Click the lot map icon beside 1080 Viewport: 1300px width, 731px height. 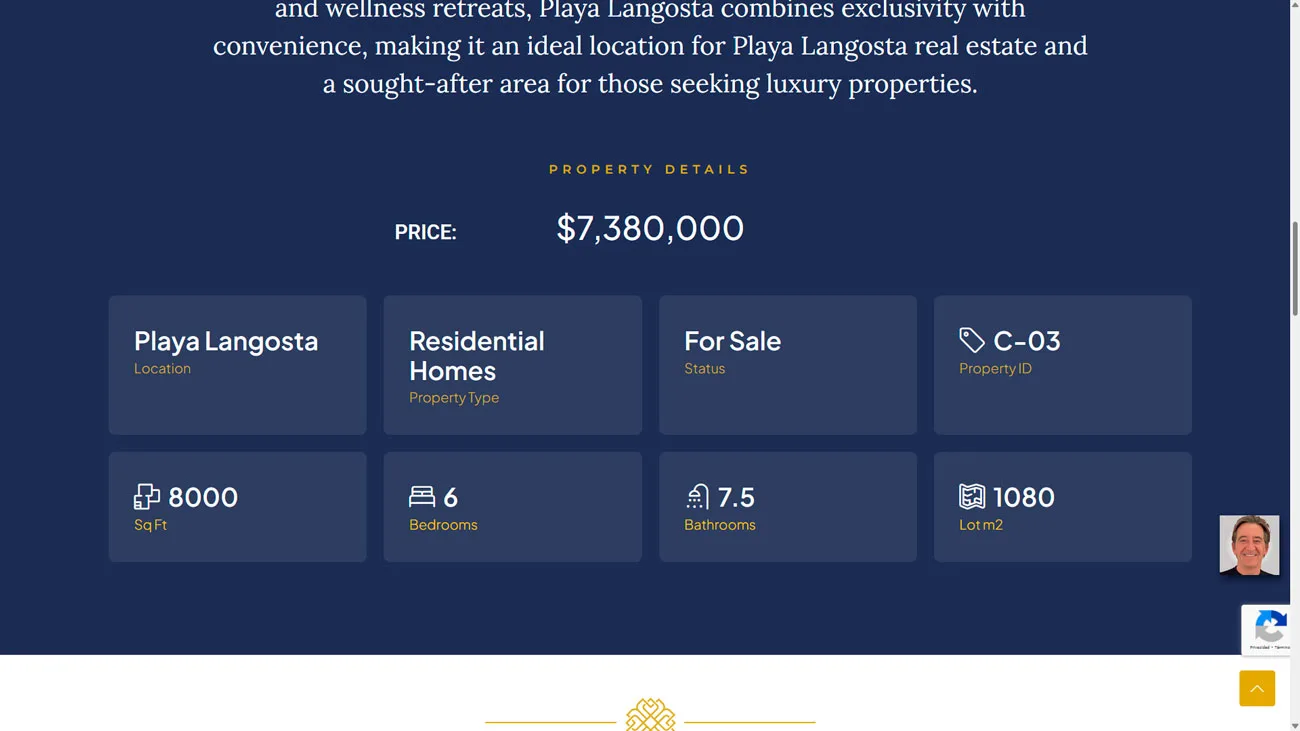point(972,496)
